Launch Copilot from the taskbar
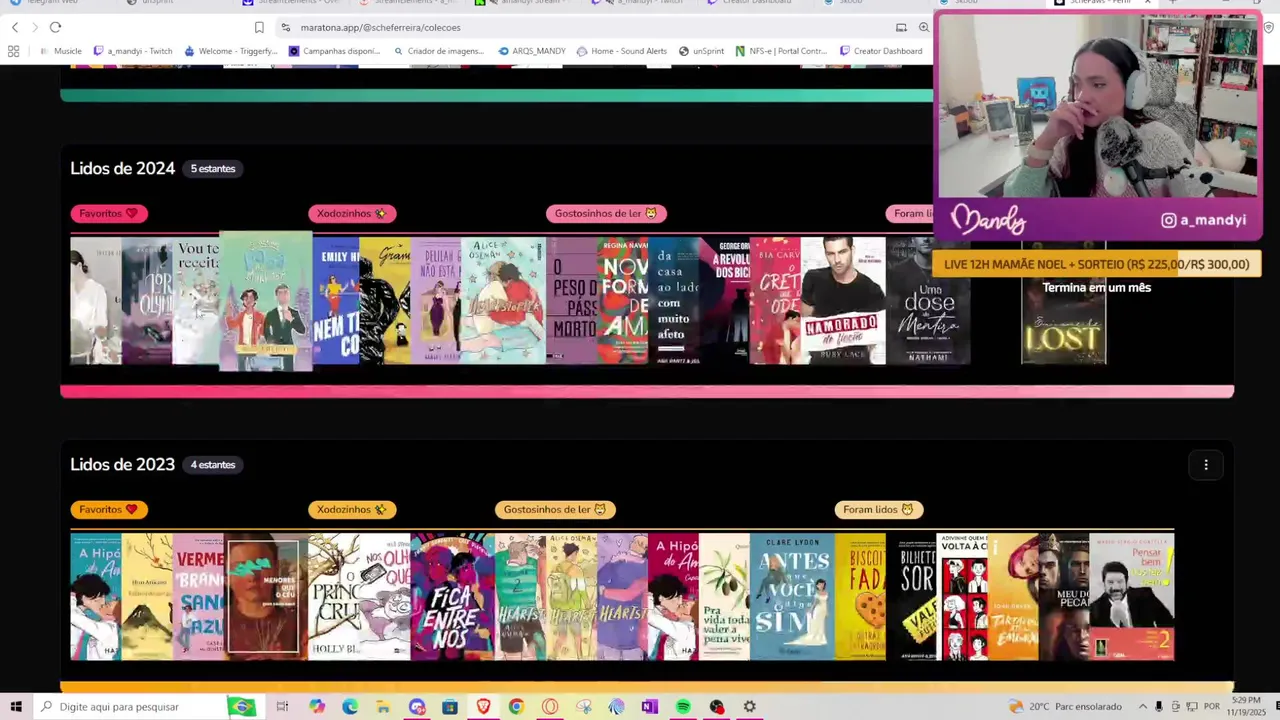The width and height of the screenshot is (1280, 720). click(x=317, y=706)
